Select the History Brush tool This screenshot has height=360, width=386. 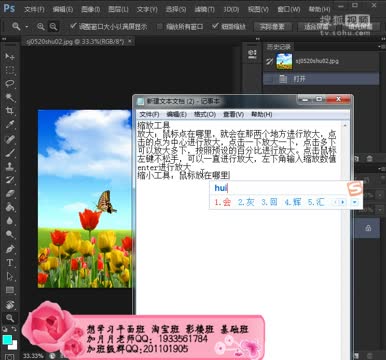(10, 180)
